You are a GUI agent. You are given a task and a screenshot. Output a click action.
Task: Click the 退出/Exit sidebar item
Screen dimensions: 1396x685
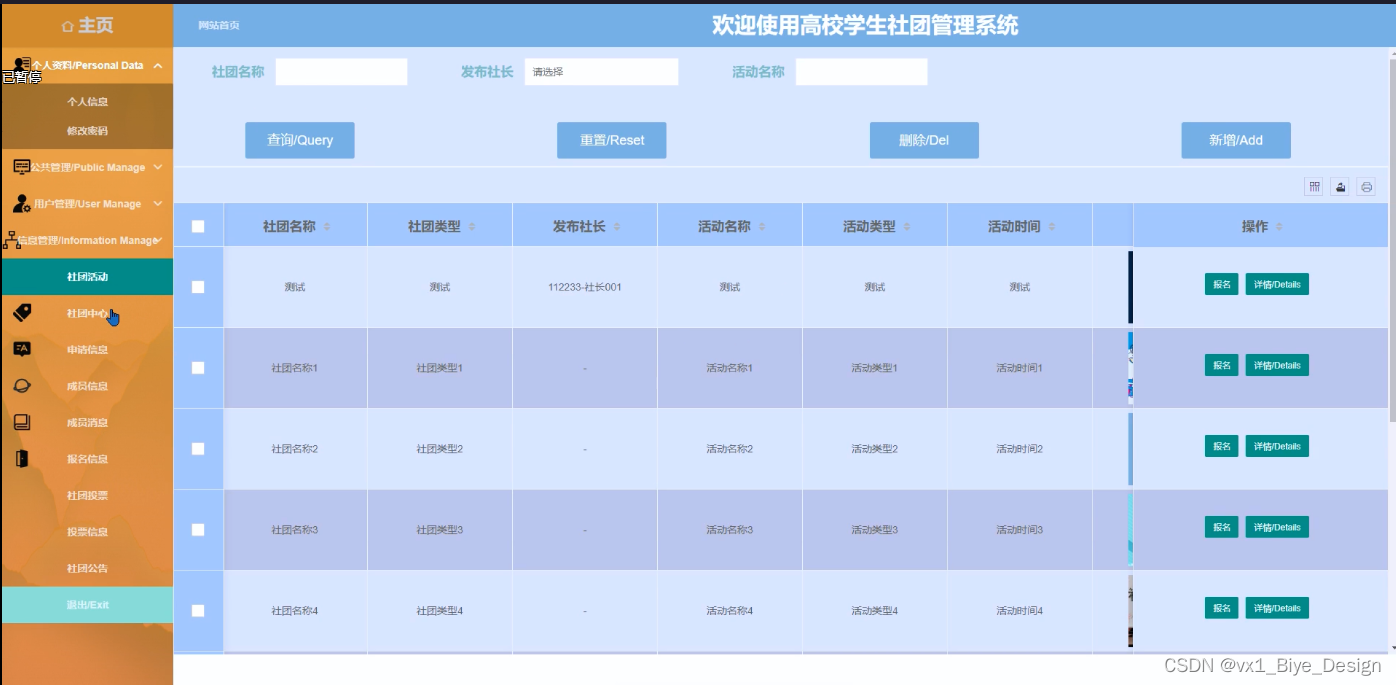coord(87,605)
